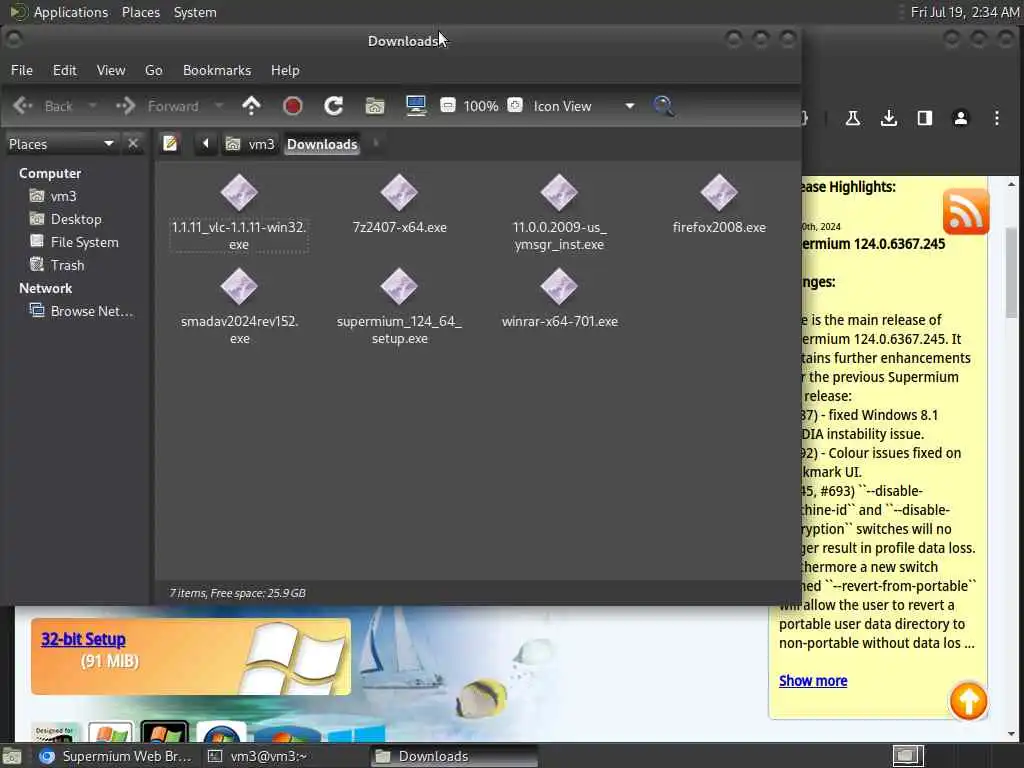1024x768 pixels.
Task: Click the path bar left scroll arrow
Action: [205, 143]
